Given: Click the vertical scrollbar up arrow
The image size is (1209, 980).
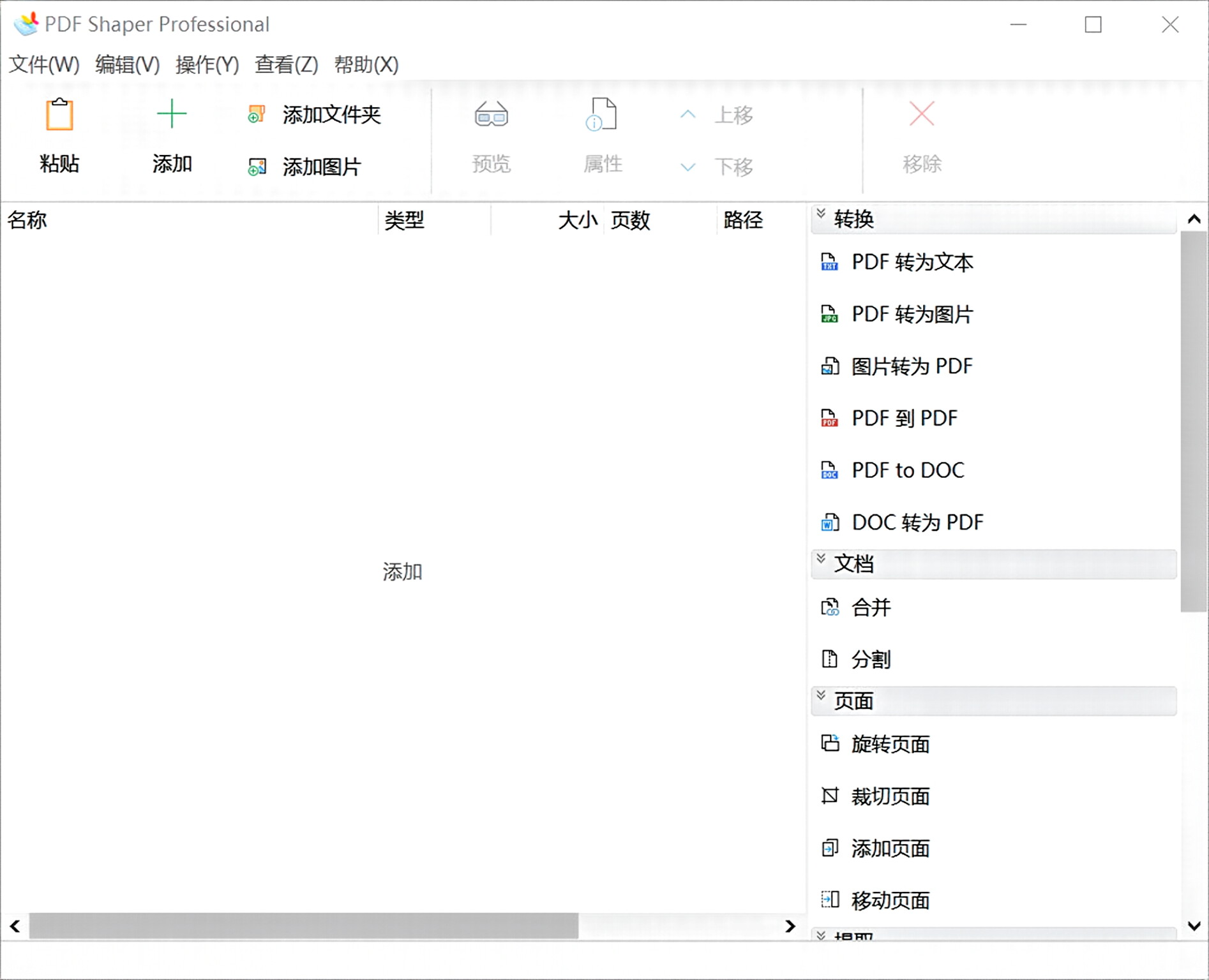Looking at the screenshot, I should pyautogui.click(x=1194, y=219).
